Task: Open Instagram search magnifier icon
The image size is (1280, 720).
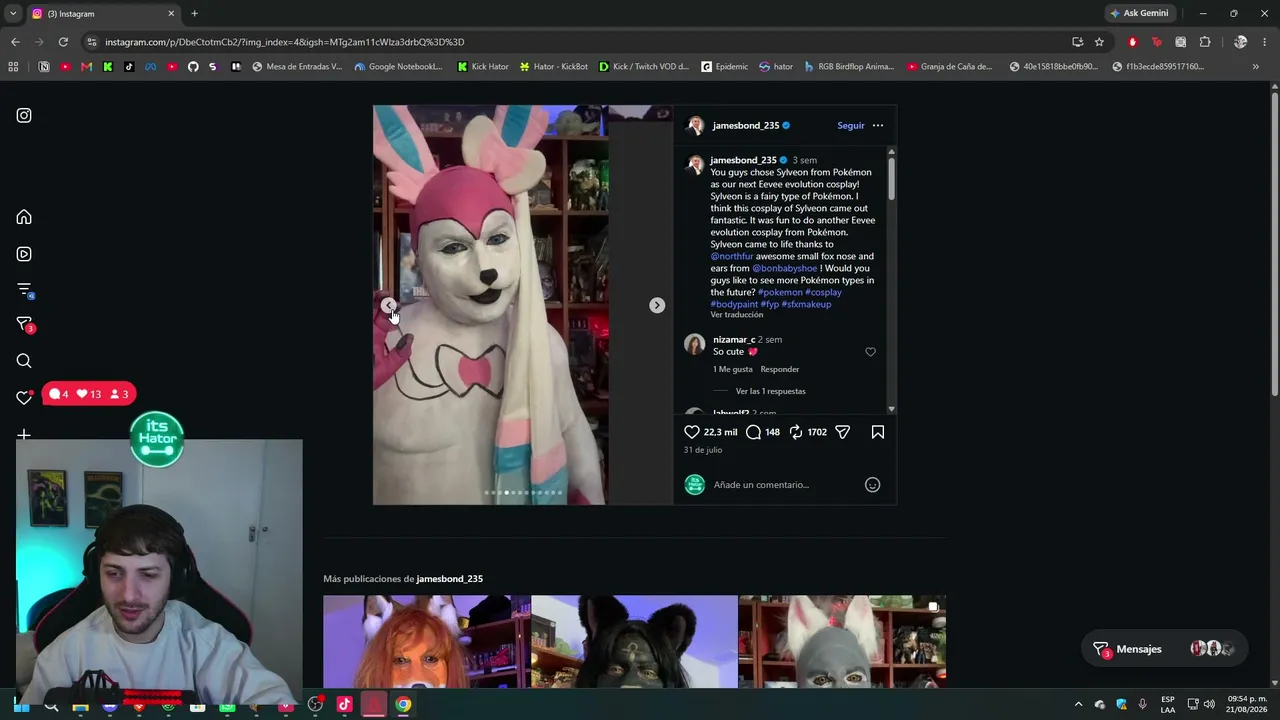Action: (x=24, y=361)
